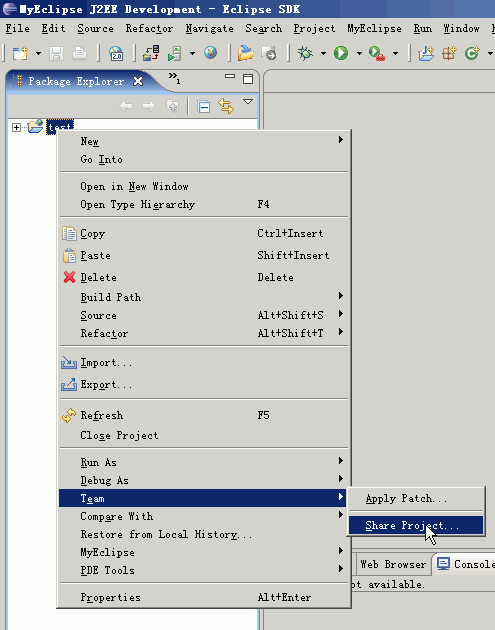The width and height of the screenshot is (495, 630).
Task: Switch to the Web Browser tab
Action: coord(393,565)
